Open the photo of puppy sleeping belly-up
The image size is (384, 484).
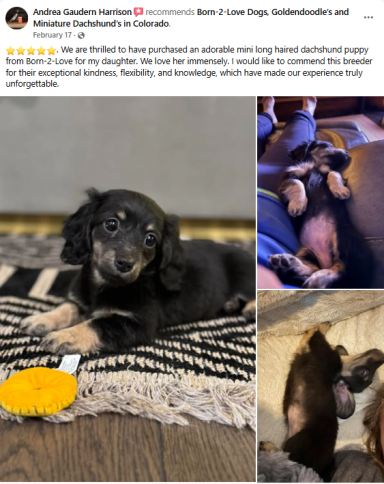point(321,192)
